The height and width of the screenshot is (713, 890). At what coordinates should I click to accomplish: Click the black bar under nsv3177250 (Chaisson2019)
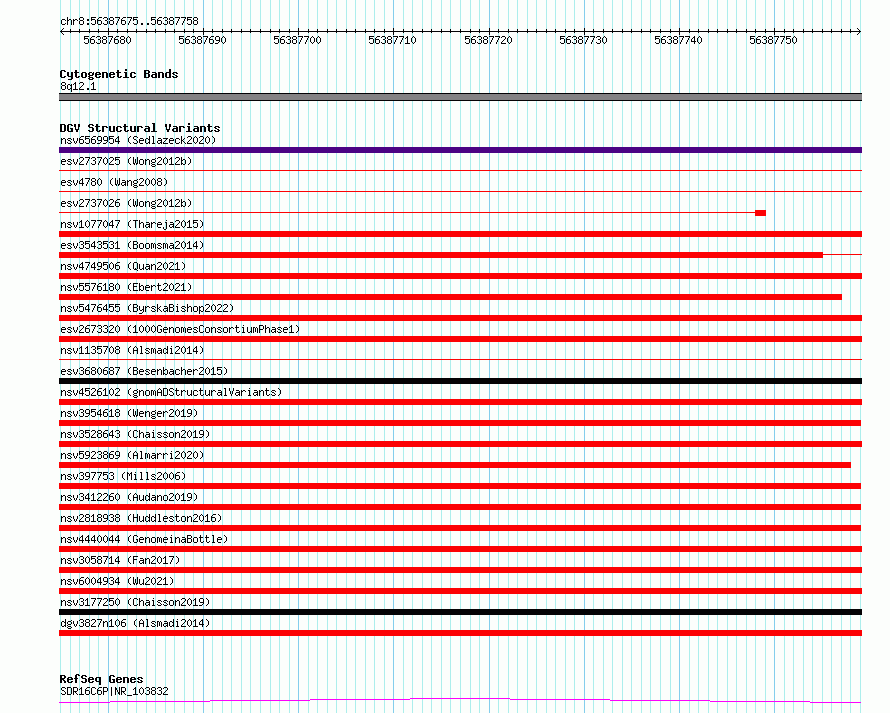click(x=460, y=612)
